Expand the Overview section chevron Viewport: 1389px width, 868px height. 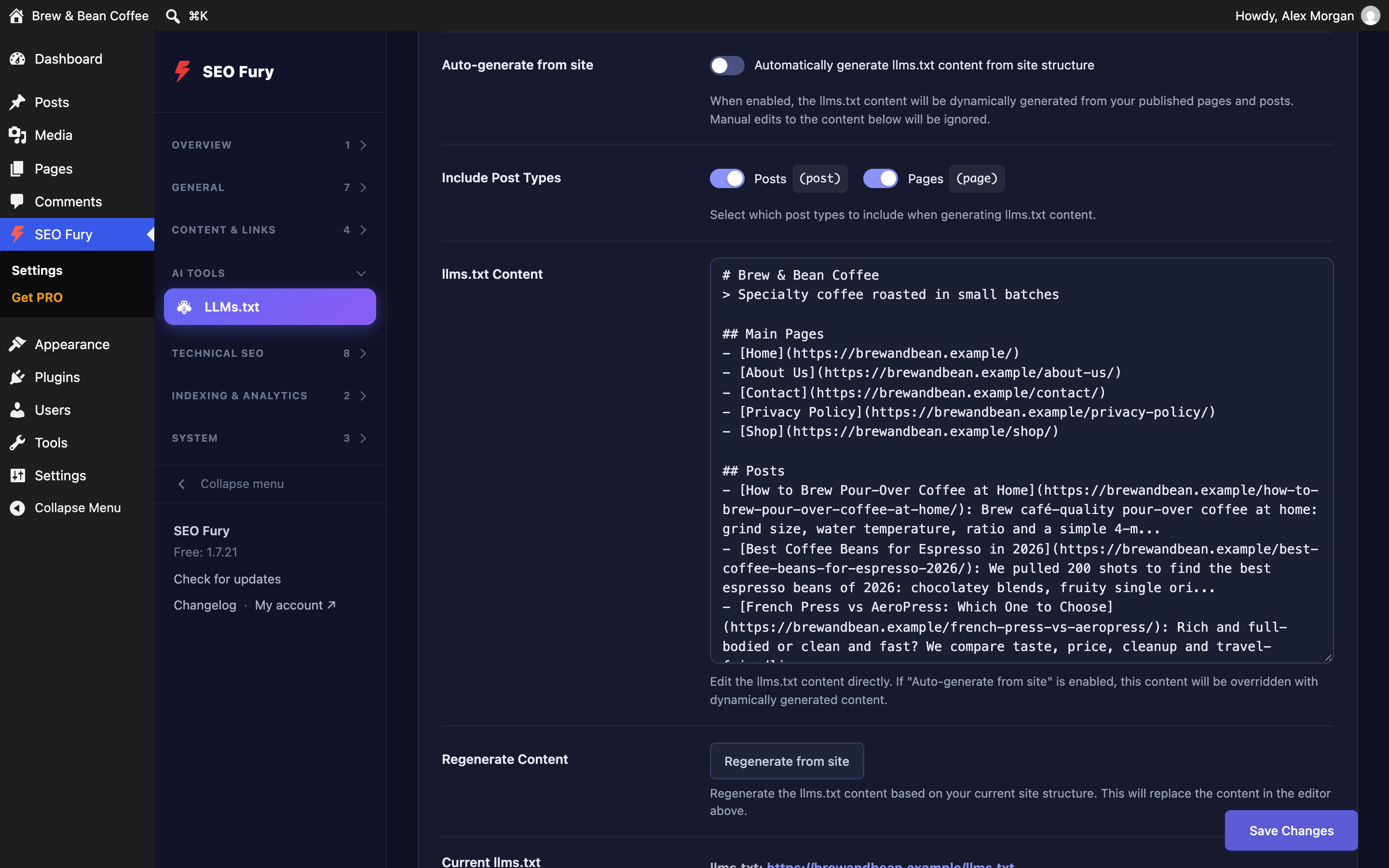363,145
